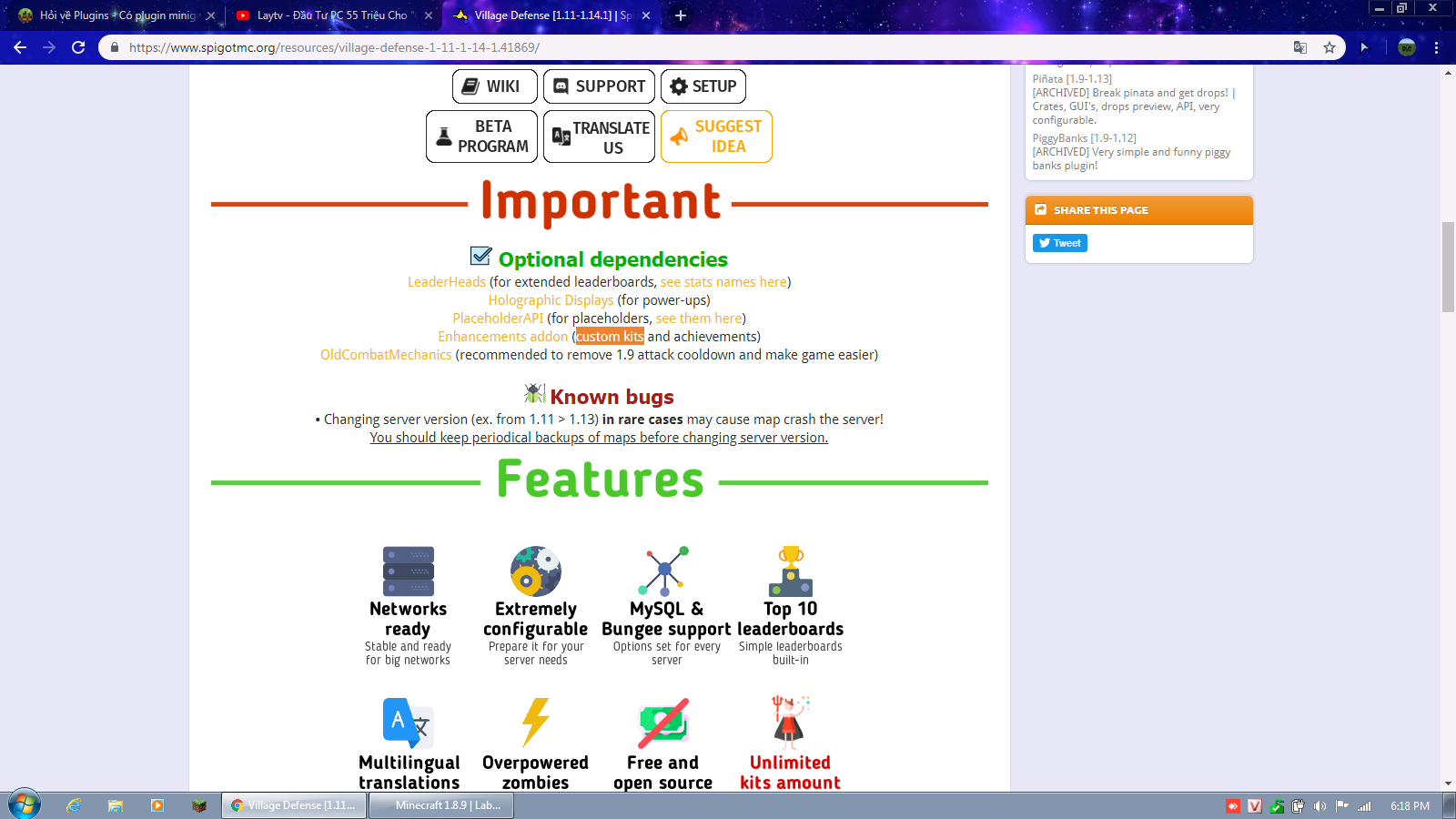The width and height of the screenshot is (1456, 819).
Task: Open a new browser tab
Action: (x=681, y=15)
